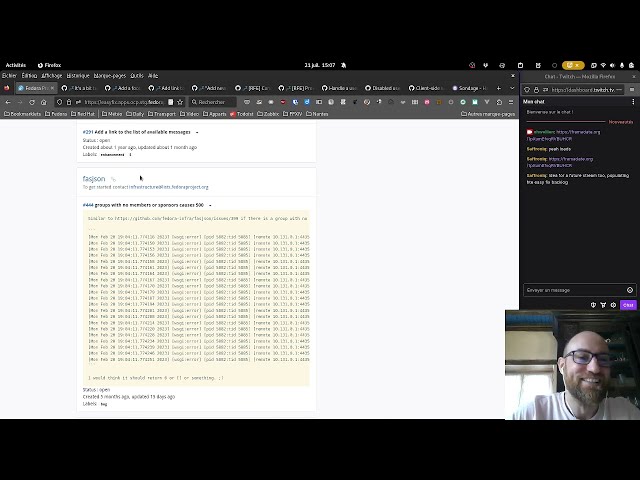Viewport: 640px width, 480px height.
Task: Click the clock showing 31 juil. 15:07
Action: 320,65
